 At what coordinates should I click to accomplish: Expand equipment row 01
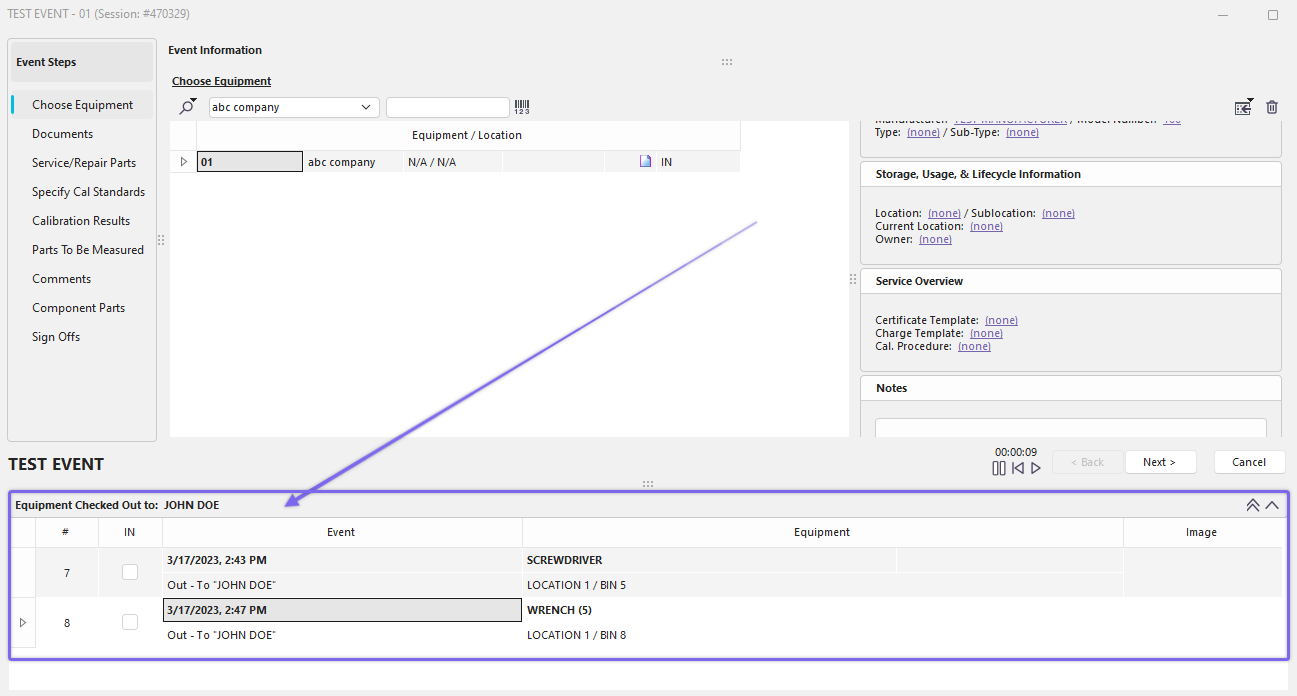183,162
